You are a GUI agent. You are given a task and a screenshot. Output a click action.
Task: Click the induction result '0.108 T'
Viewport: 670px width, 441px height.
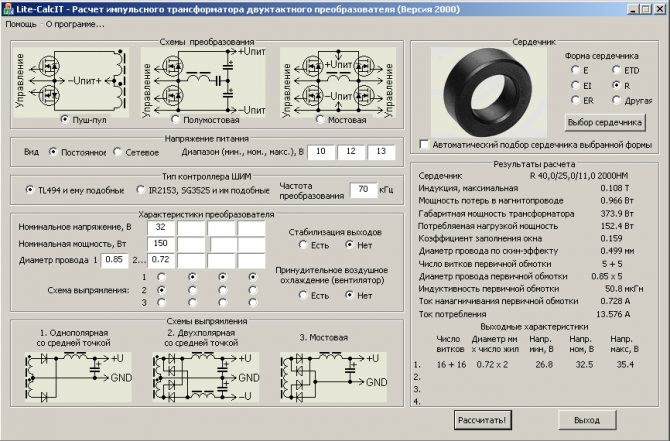coord(614,188)
